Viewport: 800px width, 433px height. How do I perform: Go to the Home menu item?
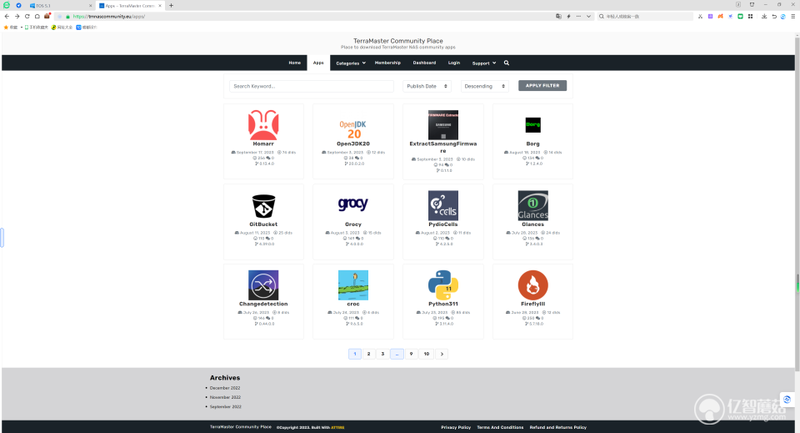(x=294, y=63)
